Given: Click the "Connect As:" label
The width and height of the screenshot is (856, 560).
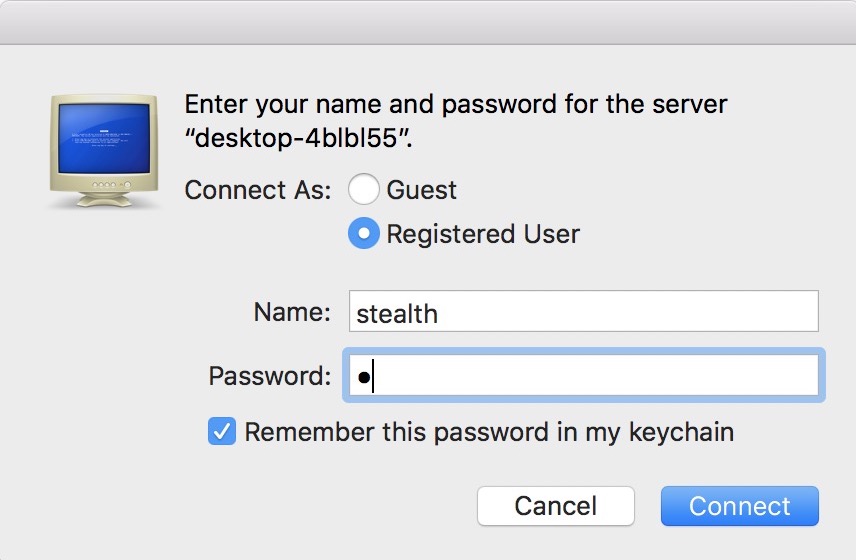Looking at the screenshot, I should tap(258, 190).
